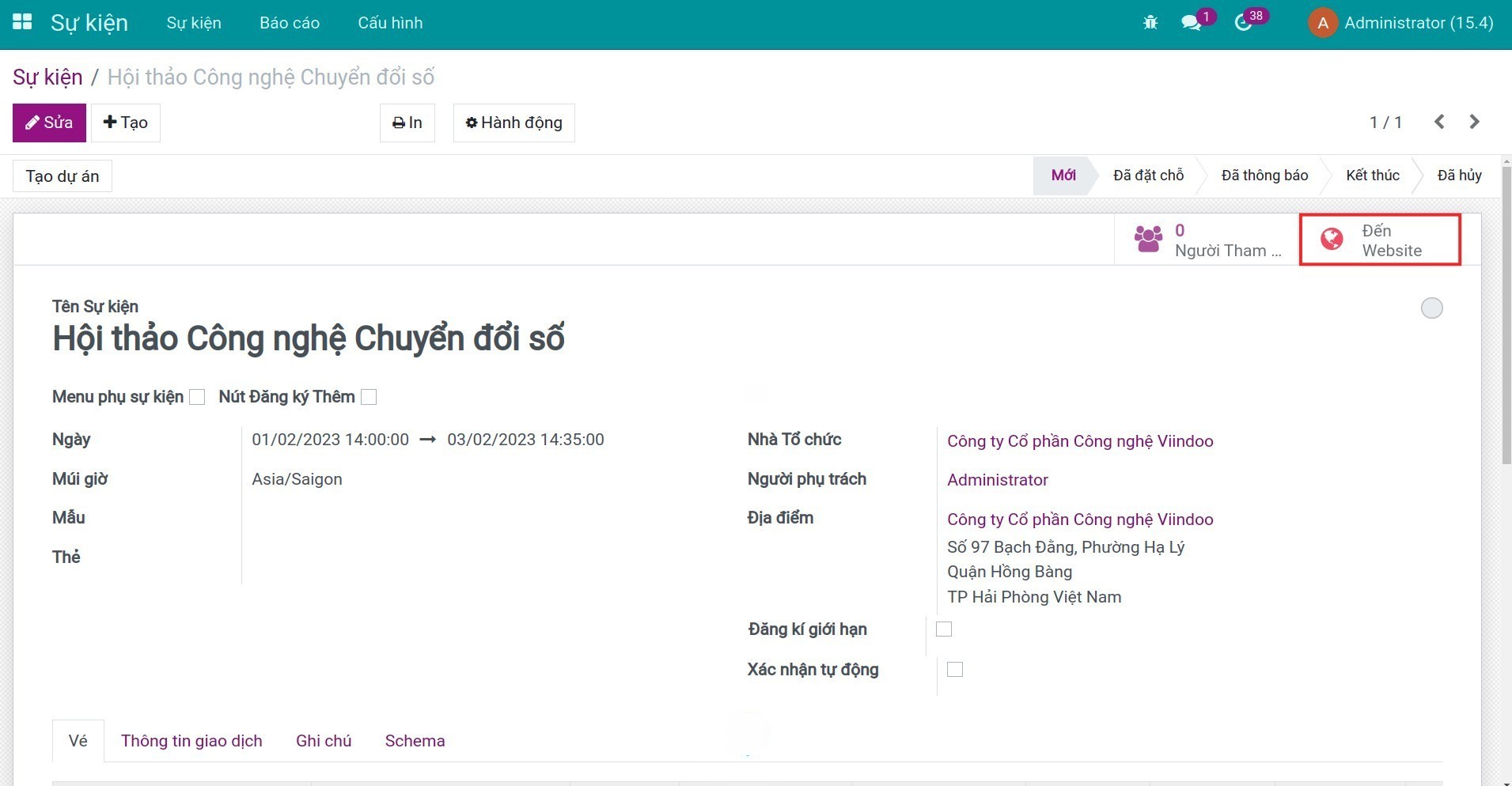The width and height of the screenshot is (1512, 786).
Task: Click the Đến Website globe icon
Action: (x=1331, y=239)
